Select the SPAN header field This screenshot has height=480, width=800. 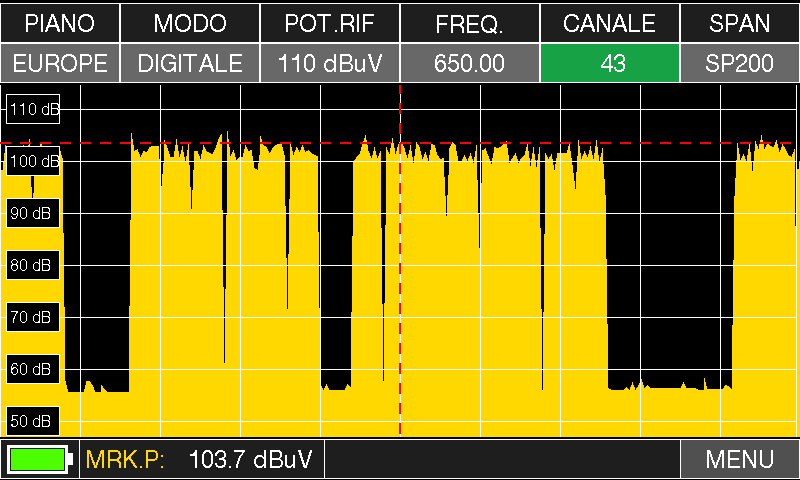740,23
